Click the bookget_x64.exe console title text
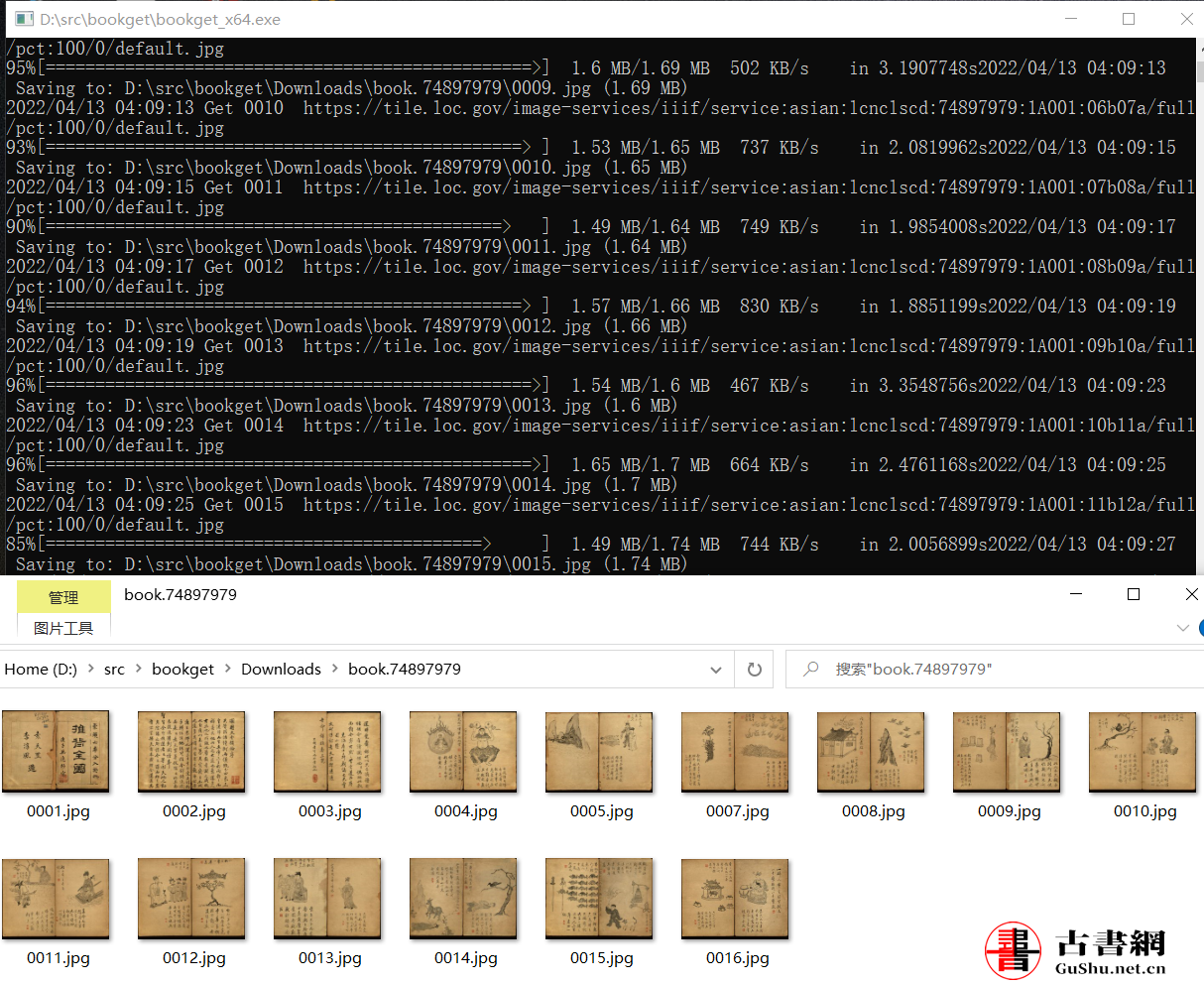The image size is (1204, 985). point(161,19)
